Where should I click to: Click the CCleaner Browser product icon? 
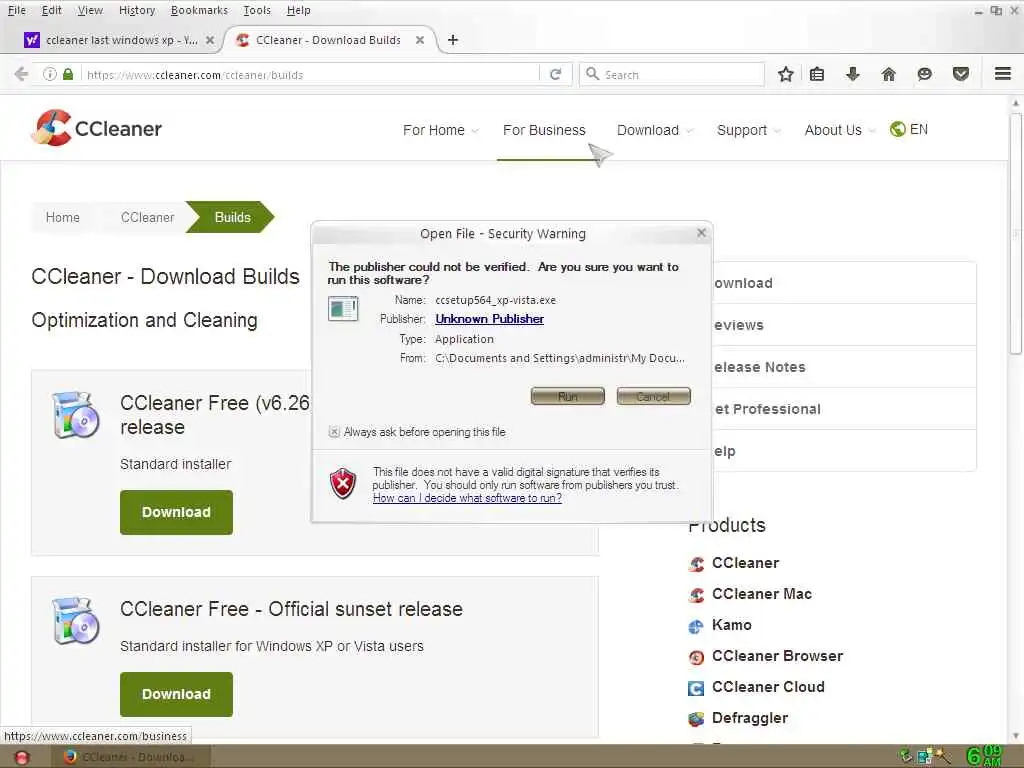696,657
